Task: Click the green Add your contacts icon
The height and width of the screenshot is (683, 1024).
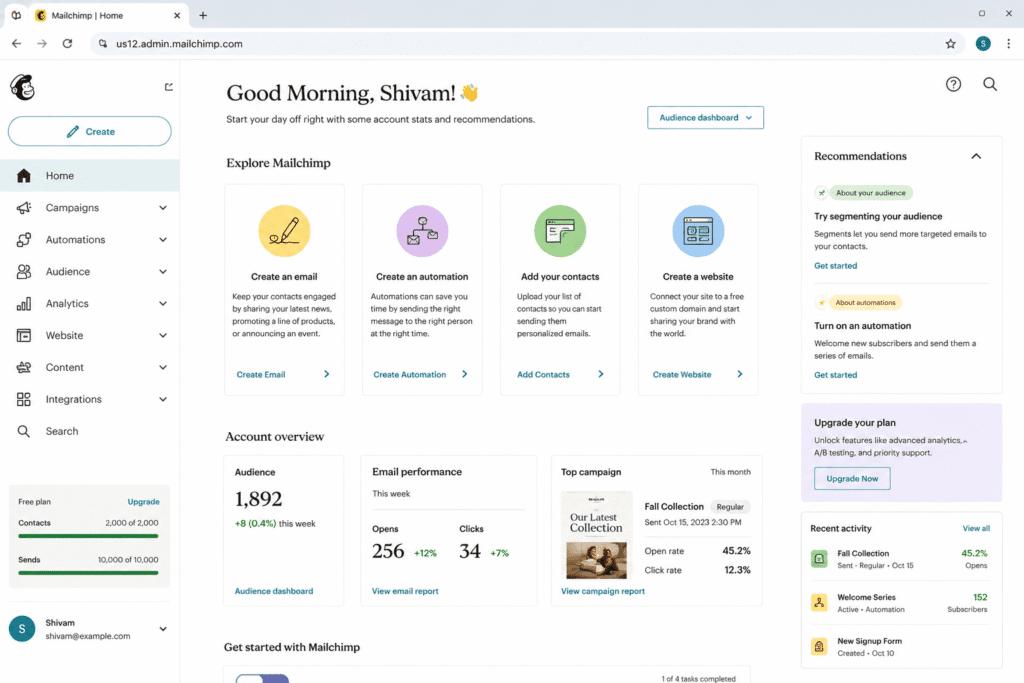Action: coord(560,231)
